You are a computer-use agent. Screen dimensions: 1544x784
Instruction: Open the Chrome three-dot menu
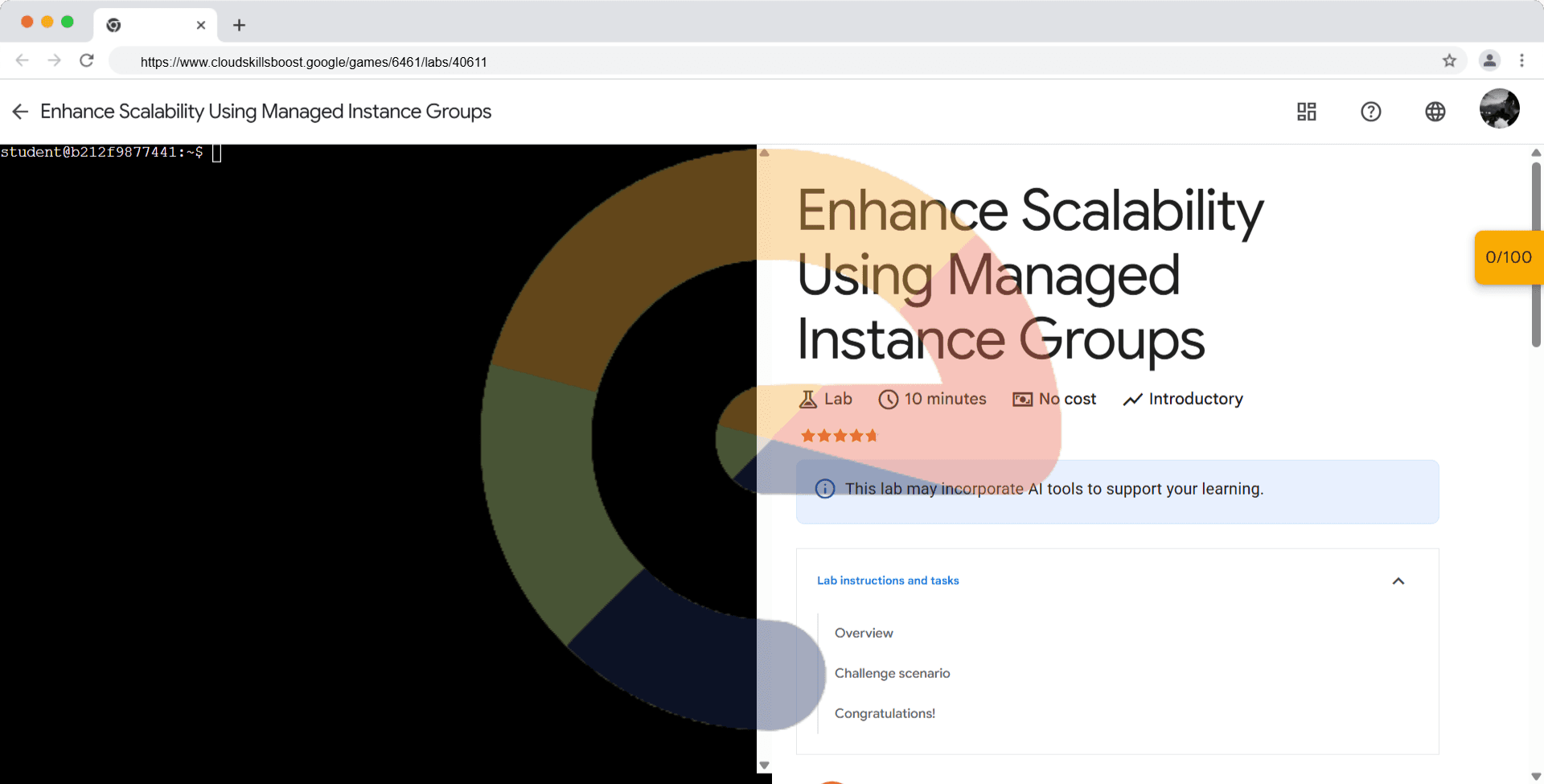click(1521, 61)
